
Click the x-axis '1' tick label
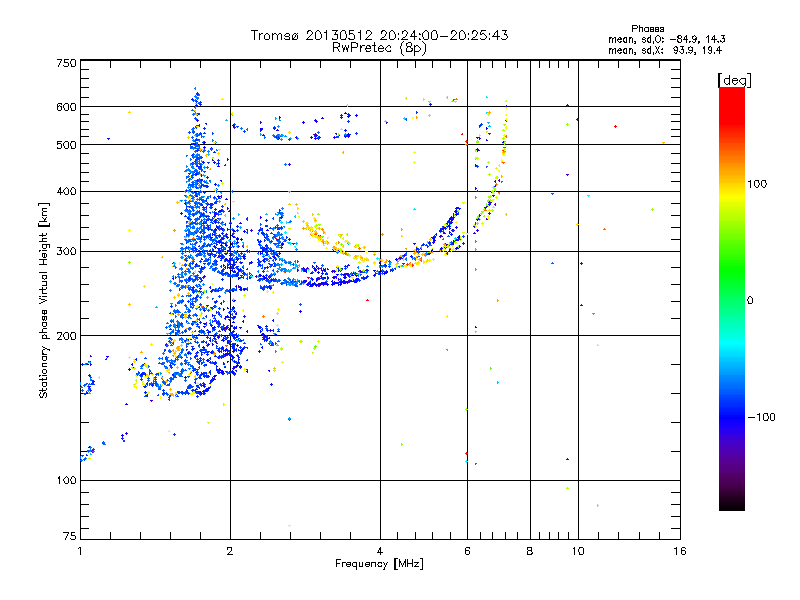point(80,551)
